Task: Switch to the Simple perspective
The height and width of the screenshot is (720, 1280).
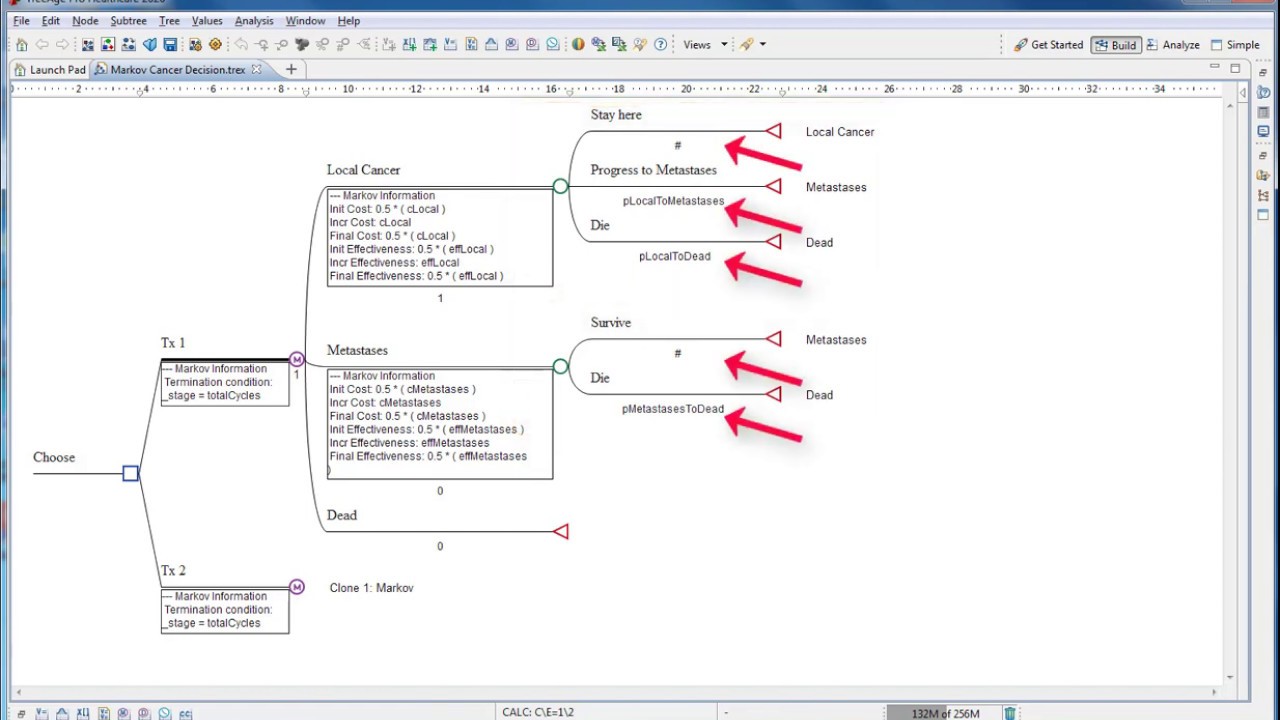Action: pos(1235,45)
